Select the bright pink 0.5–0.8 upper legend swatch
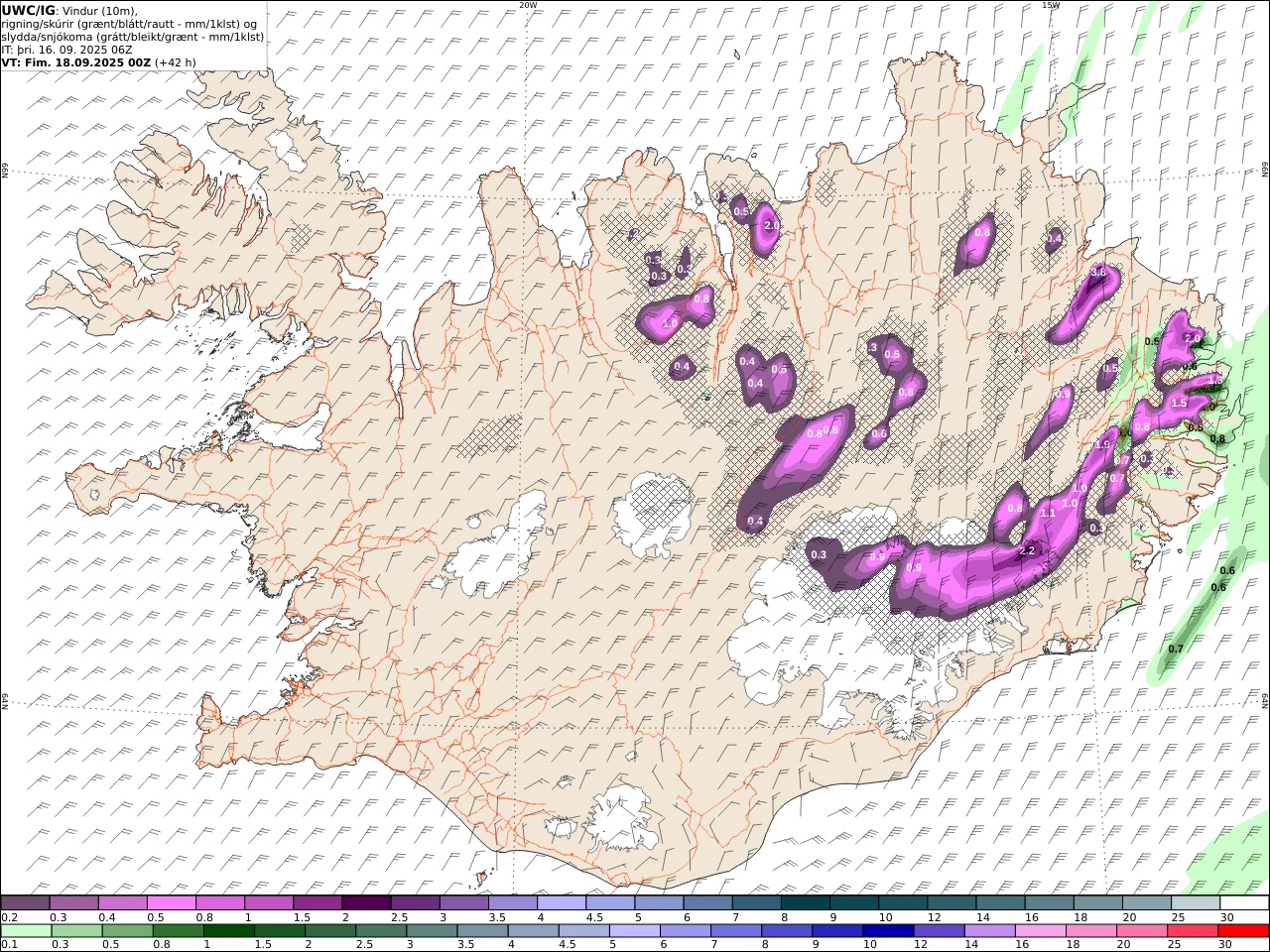 [172, 903]
